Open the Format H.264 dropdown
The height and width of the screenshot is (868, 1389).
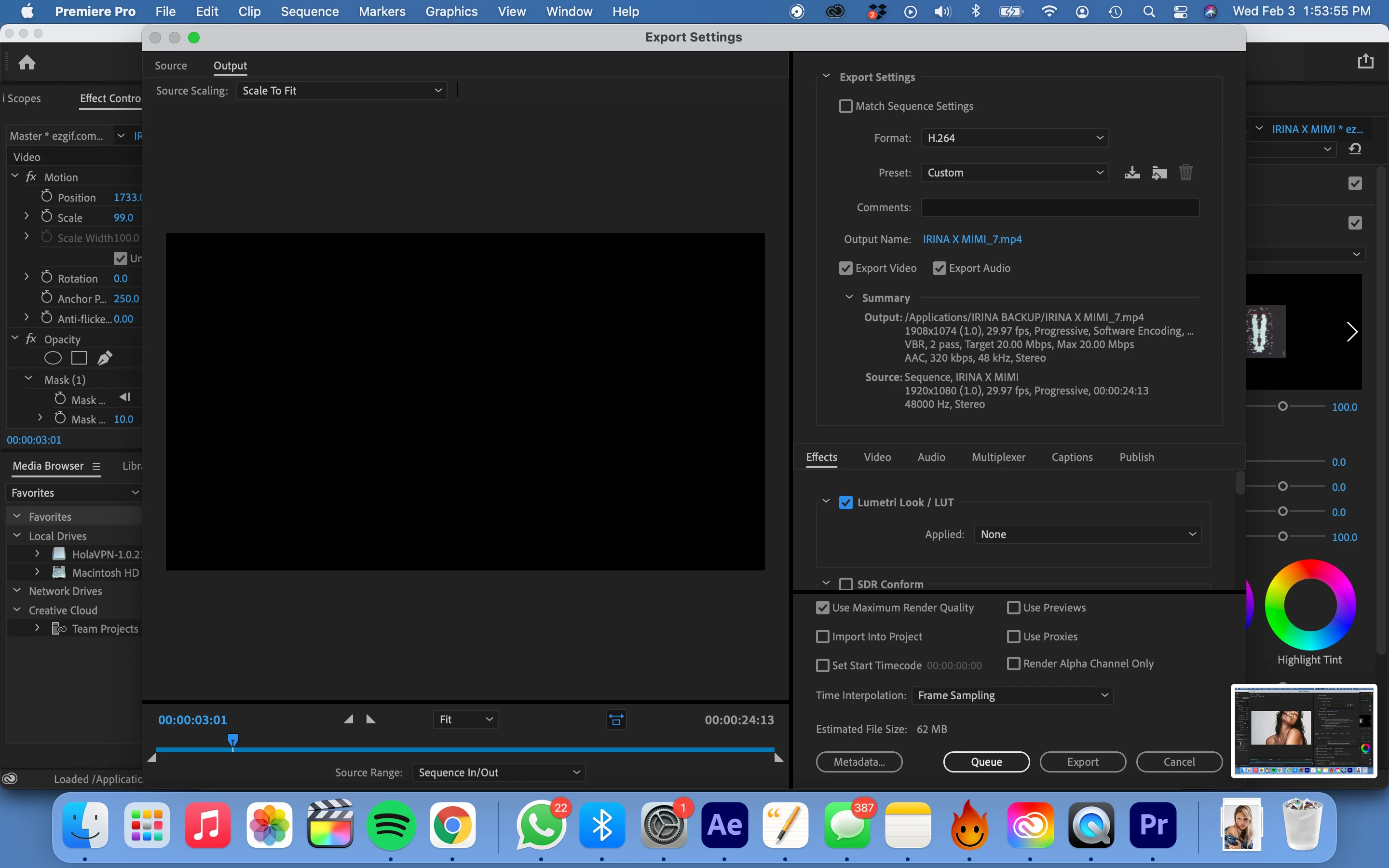[1014, 138]
